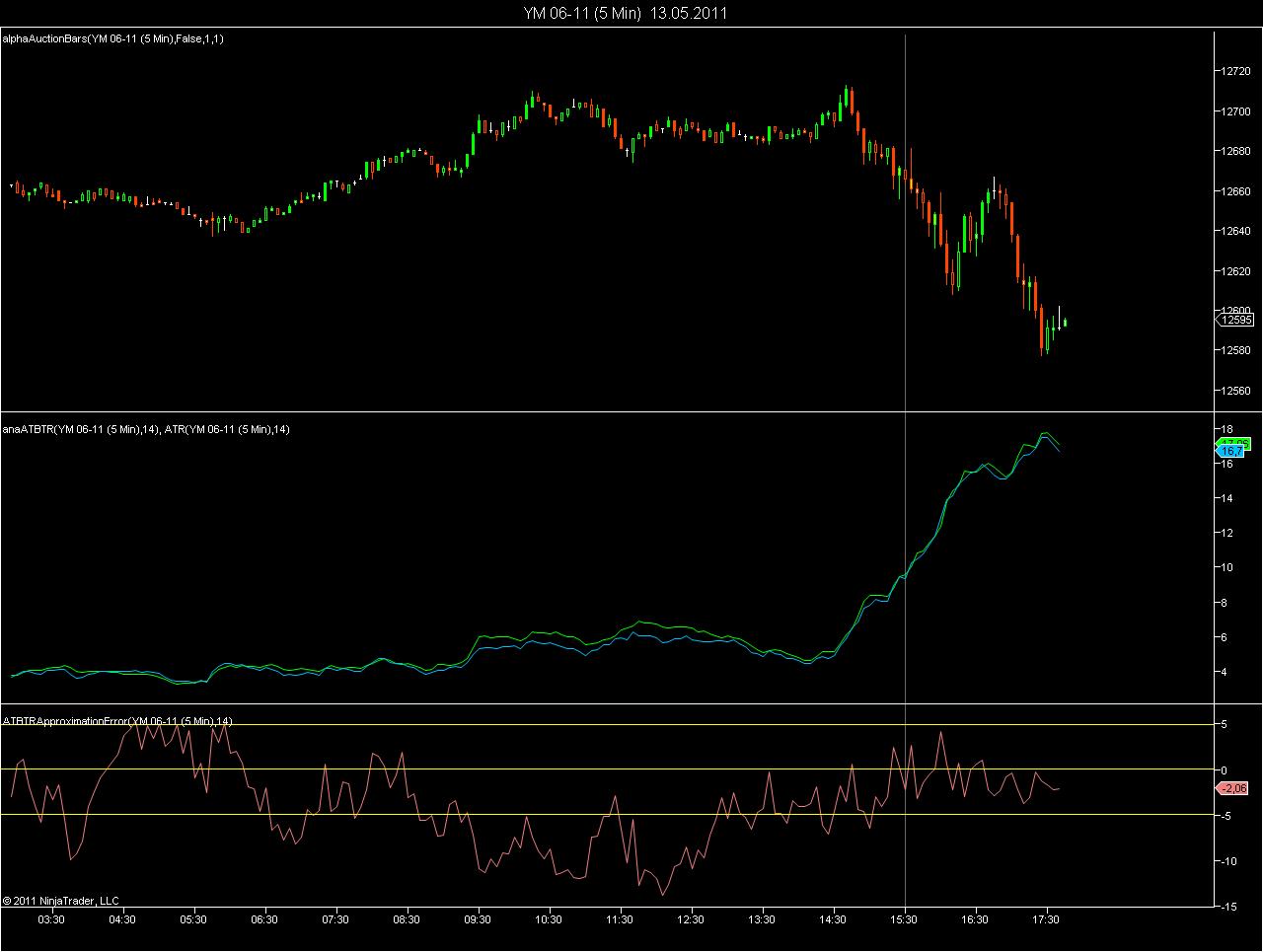The width and height of the screenshot is (1263, 952).
Task: Click price axis label 12560
Action: 1237,391
